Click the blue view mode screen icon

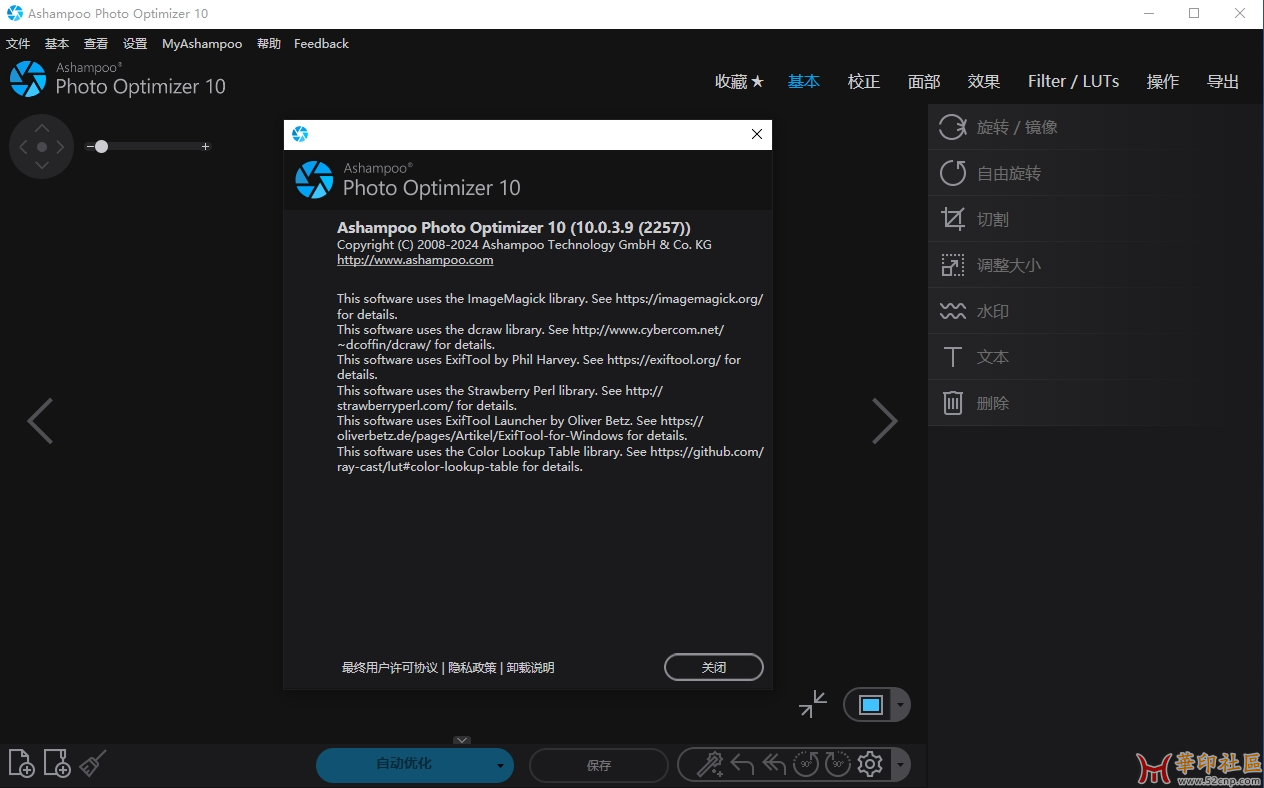[x=870, y=705]
